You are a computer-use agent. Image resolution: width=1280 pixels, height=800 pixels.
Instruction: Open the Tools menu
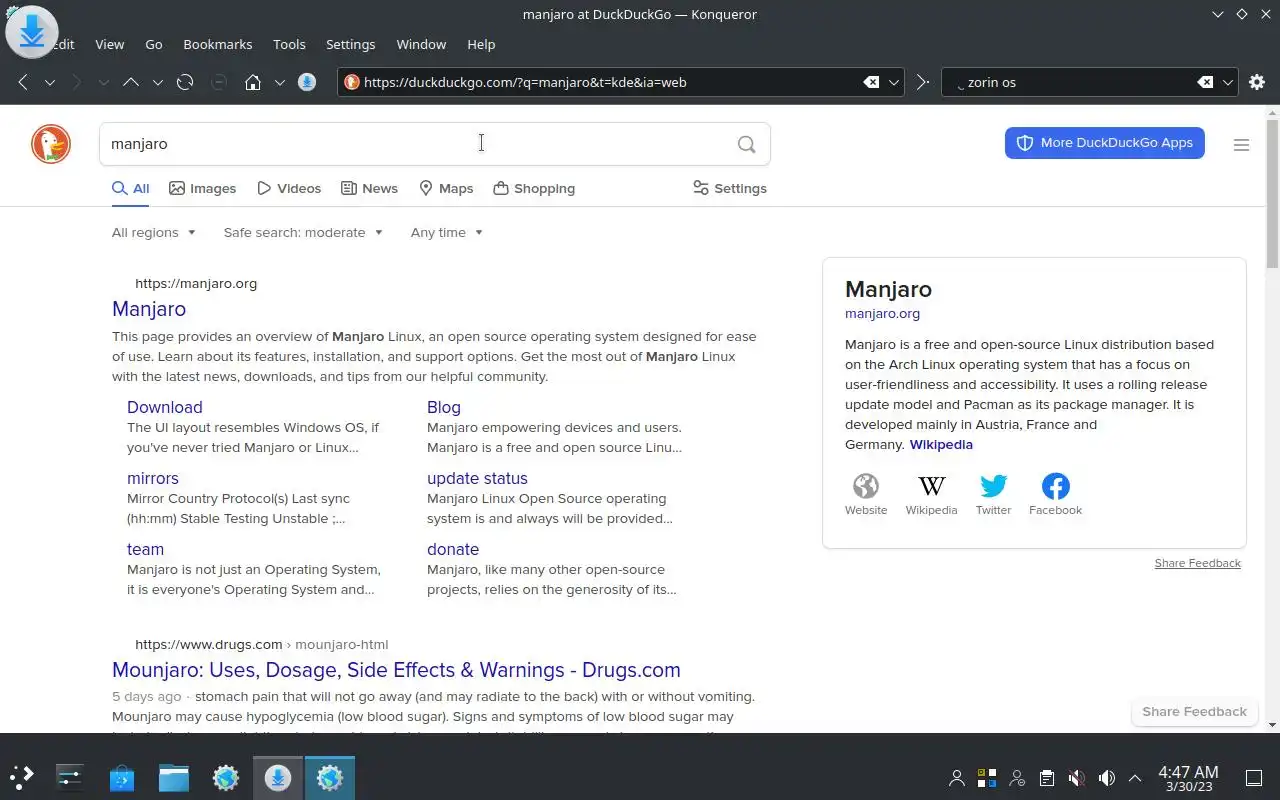pyautogui.click(x=289, y=44)
